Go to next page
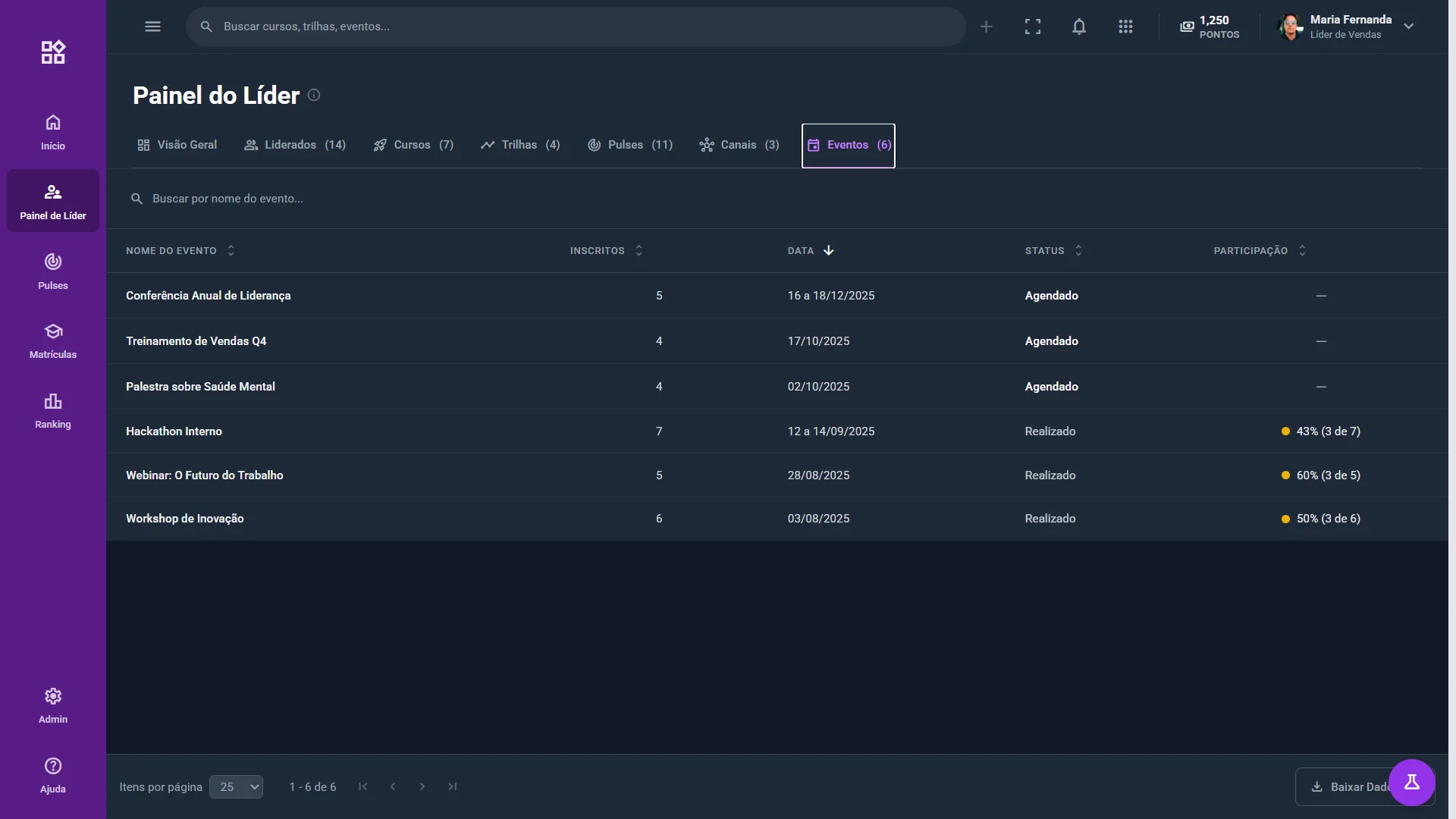 [x=422, y=786]
